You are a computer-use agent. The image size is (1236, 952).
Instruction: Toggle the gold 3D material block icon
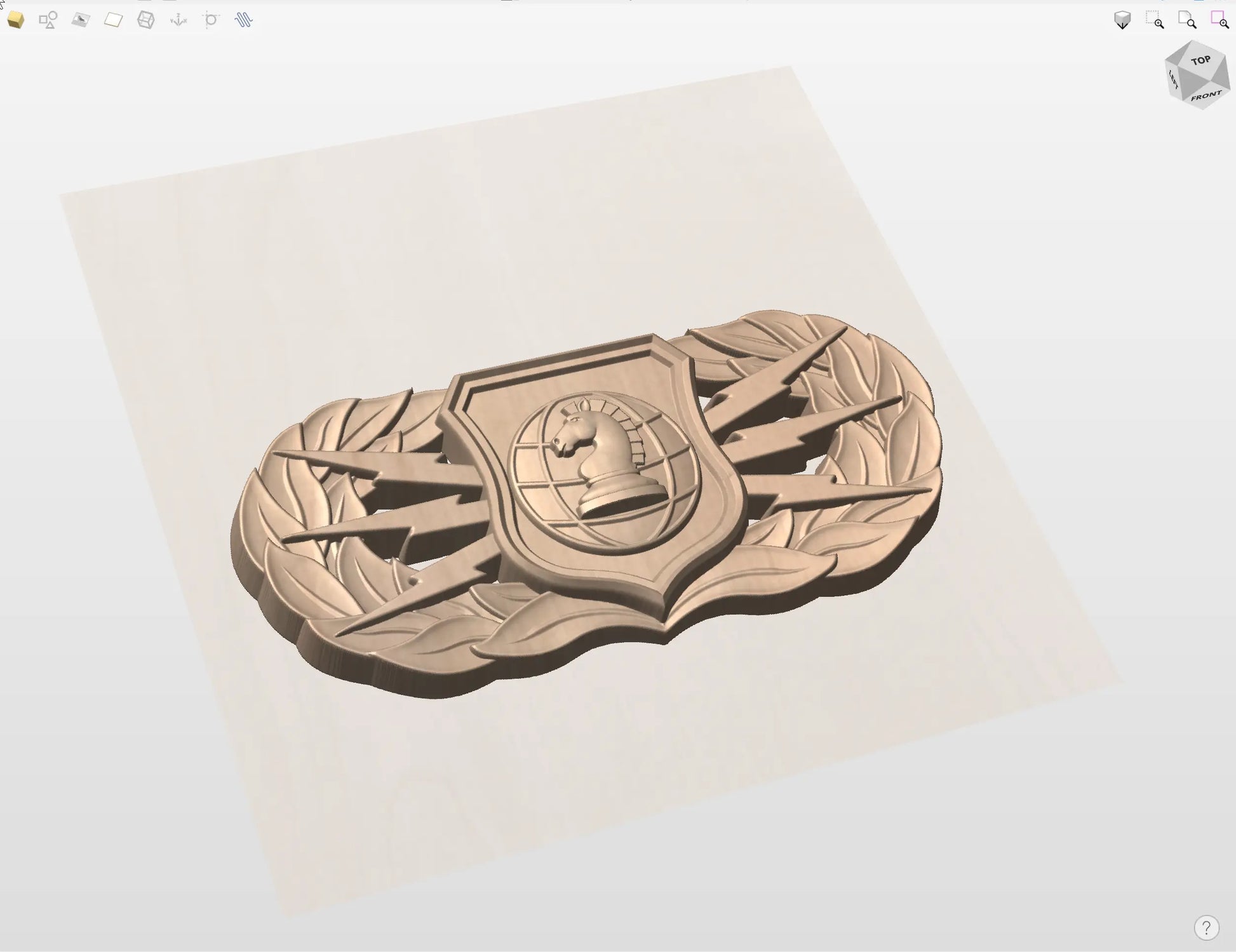pyautogui.click(x=16, y=20)
